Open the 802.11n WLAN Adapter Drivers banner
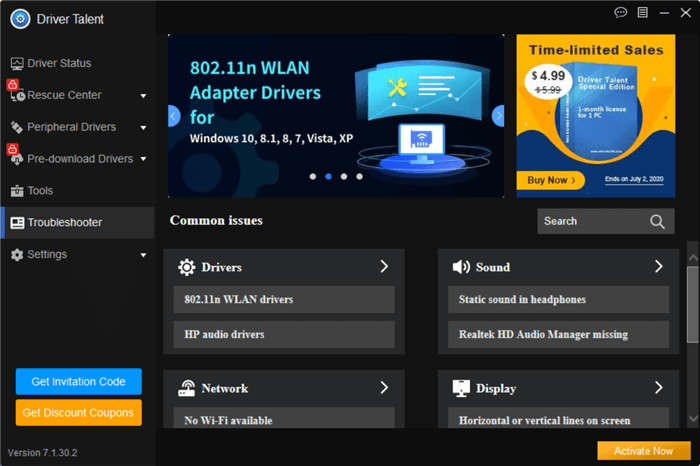The width and height of the screenshot is (700, 466). [x=336, y=116]
